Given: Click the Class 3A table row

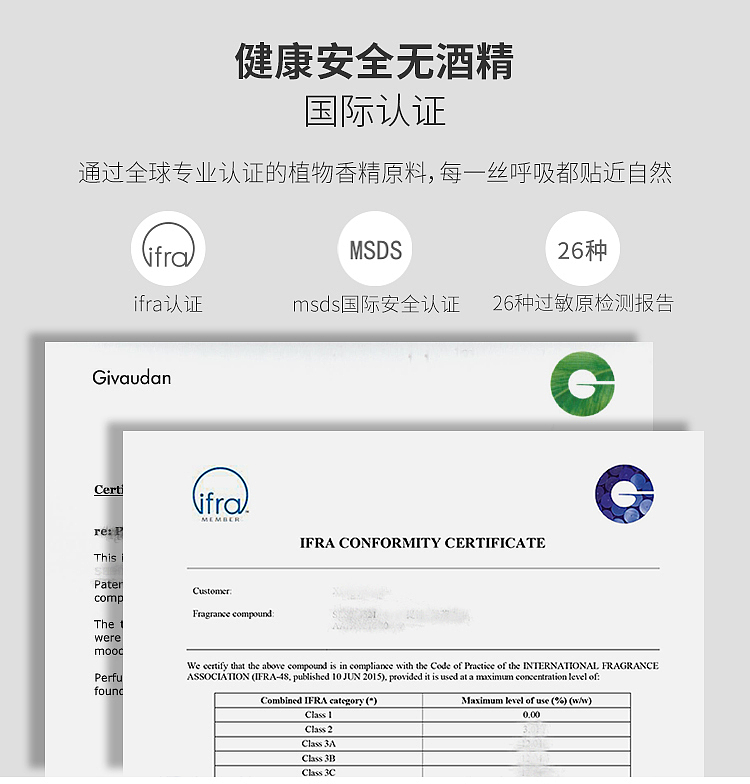Looking at the screenshot, I should (x=422, y=744).
